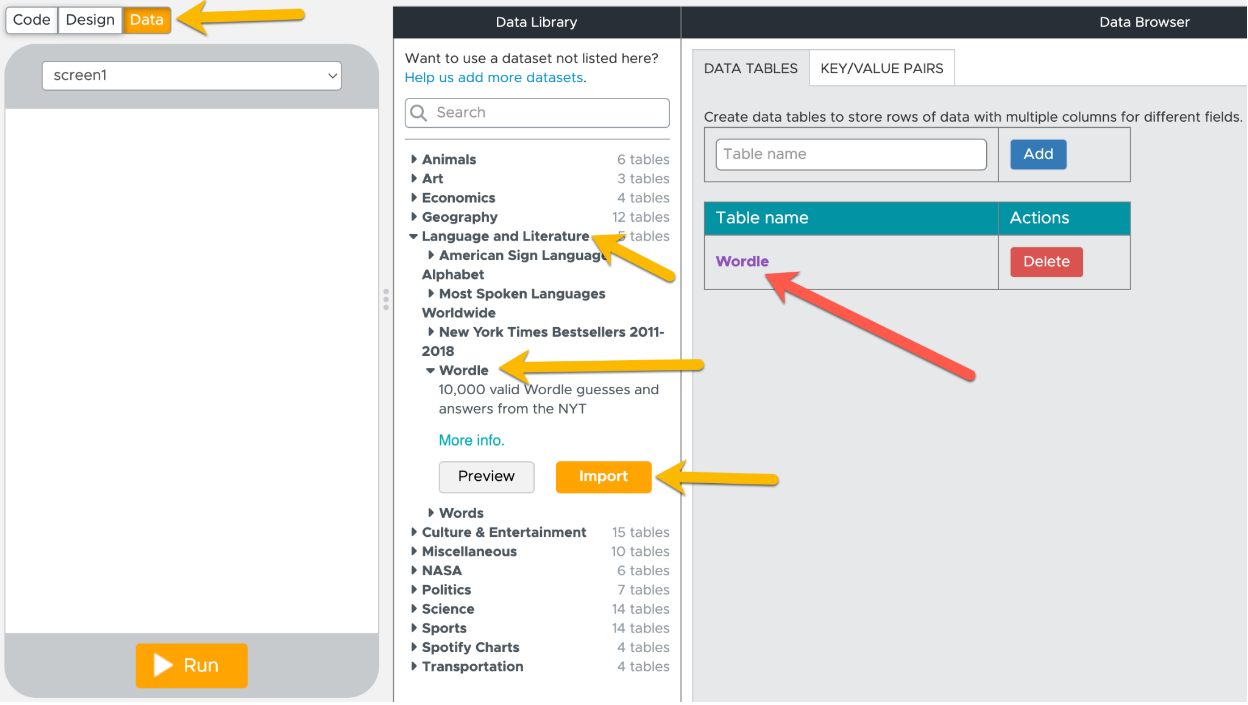Expand New York Times Bestsellers dataset
Image resolution: width=1248 pixels, height=705 pixels.
point(545,341)
